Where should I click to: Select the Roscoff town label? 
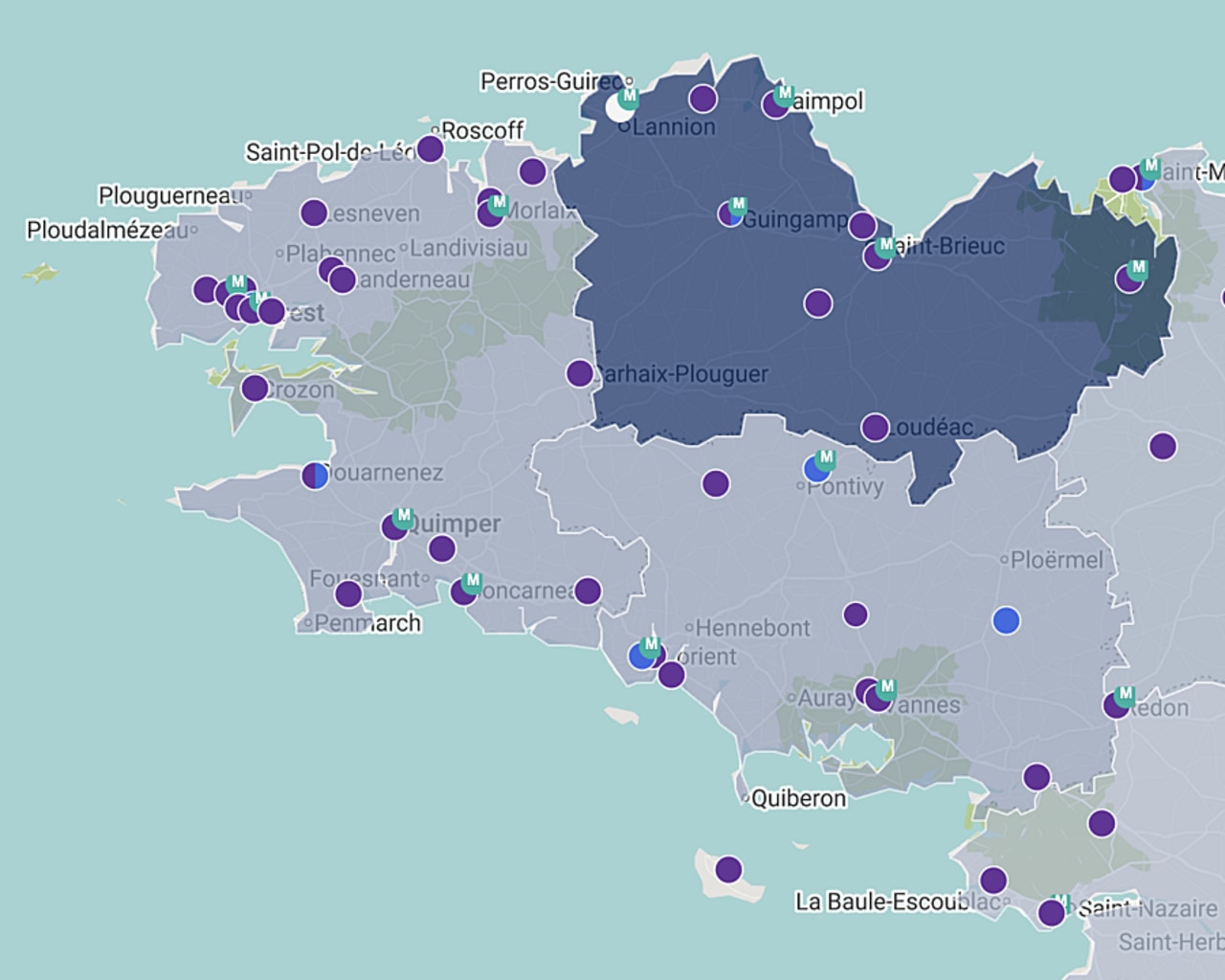point(483,129)
